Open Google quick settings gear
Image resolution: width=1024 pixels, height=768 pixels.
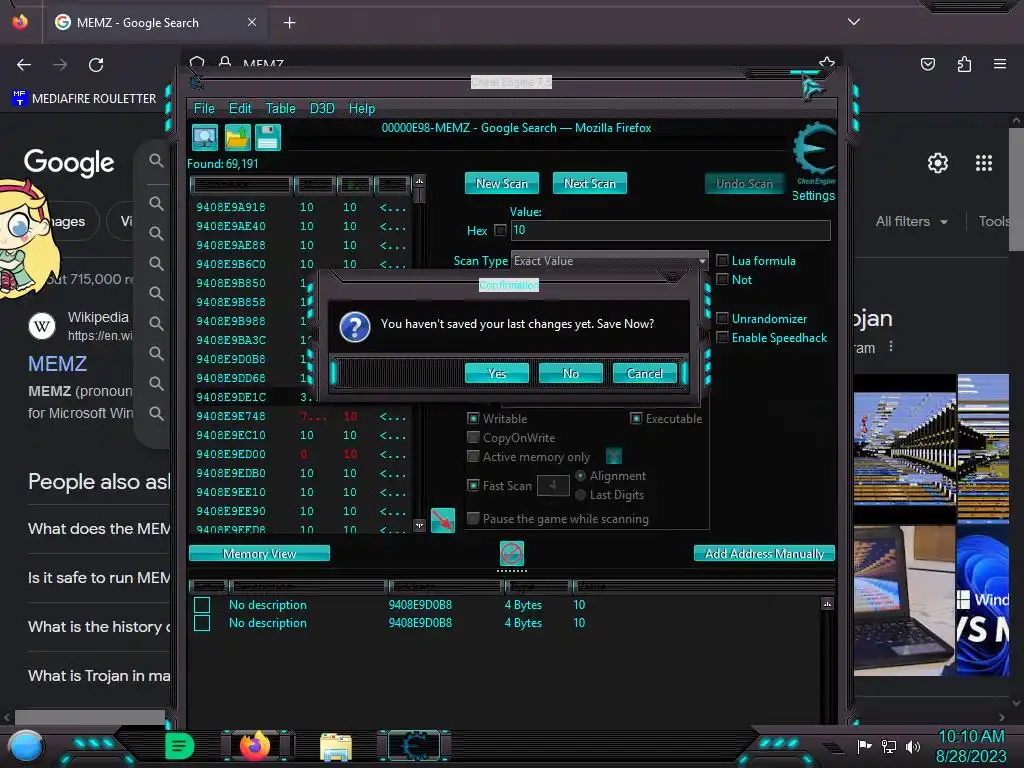938,163
